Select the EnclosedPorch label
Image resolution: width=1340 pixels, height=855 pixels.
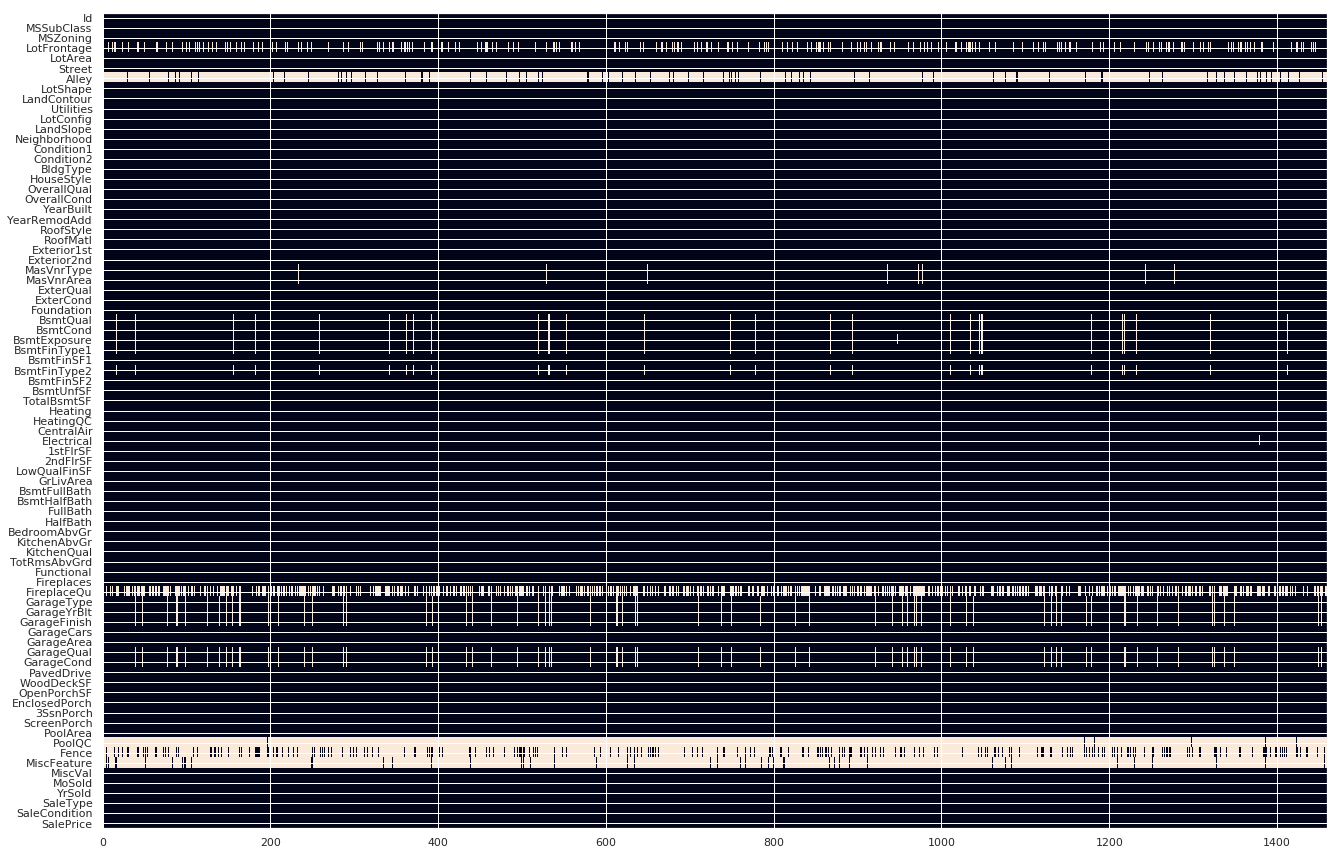pos(52,703)
